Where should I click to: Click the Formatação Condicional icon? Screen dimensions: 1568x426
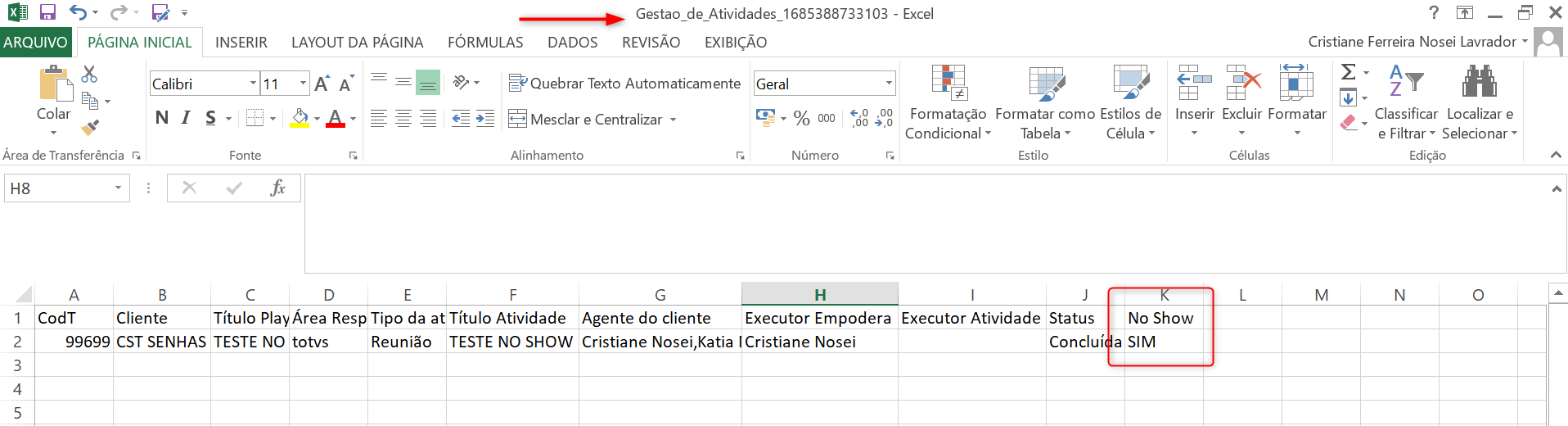[x=948, y=83]
